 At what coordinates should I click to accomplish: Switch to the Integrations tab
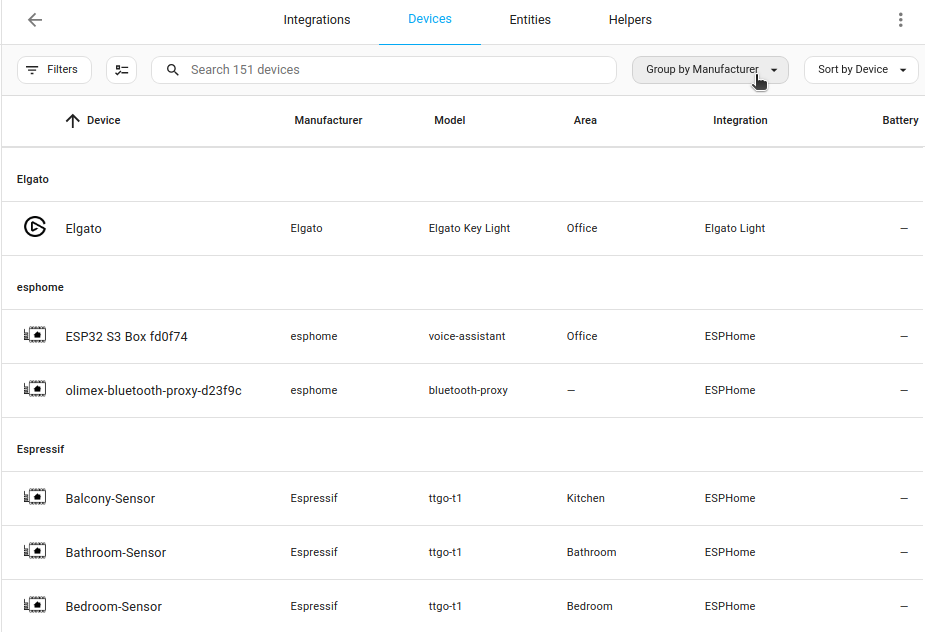316,20
